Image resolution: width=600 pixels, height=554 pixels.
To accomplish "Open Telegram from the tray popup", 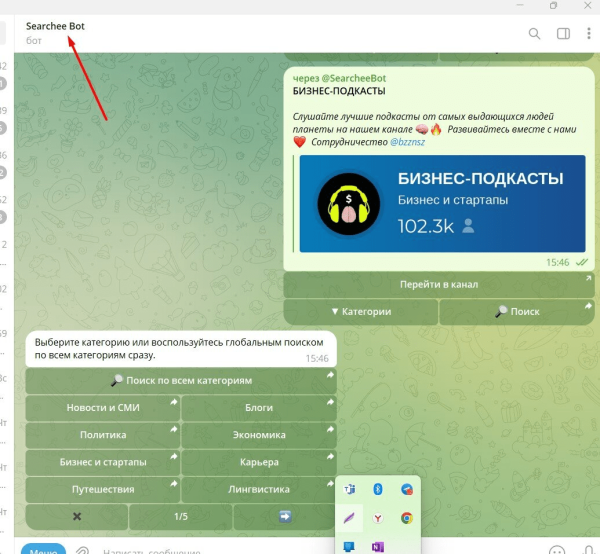I will (407, 489).
